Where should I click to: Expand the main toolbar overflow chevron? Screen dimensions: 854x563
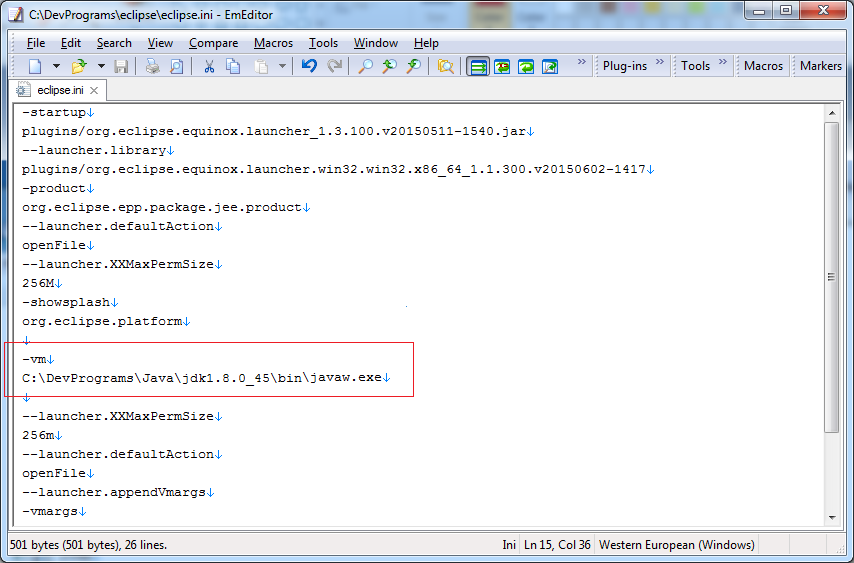tap(582, 62)
